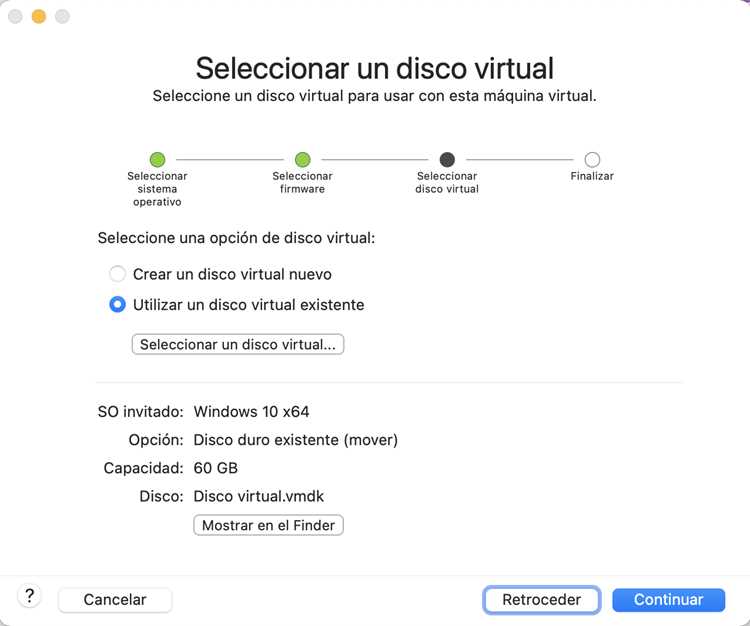Click 'Seleccione una opción de disco virtual:' label
750x626 pixels.
[x=236, y=238]
